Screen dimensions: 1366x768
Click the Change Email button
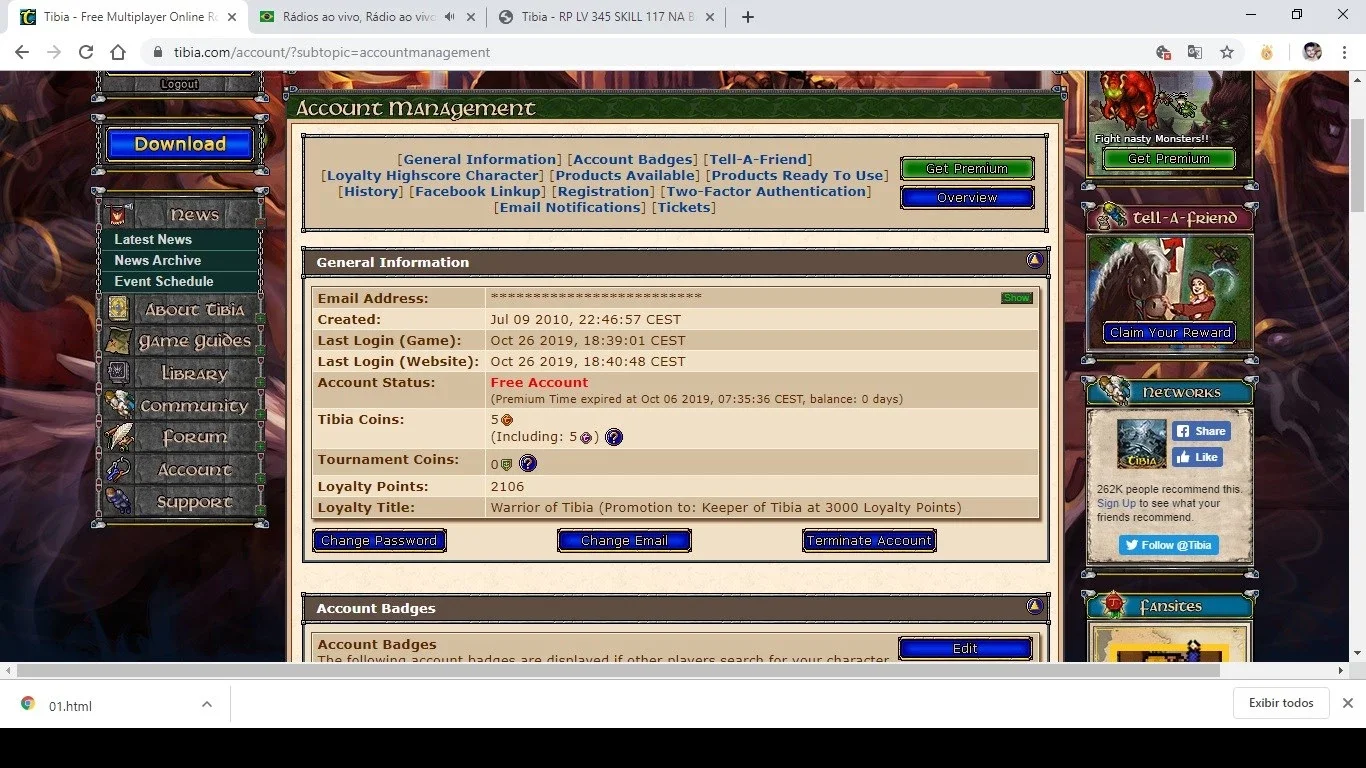coord(624,541)
